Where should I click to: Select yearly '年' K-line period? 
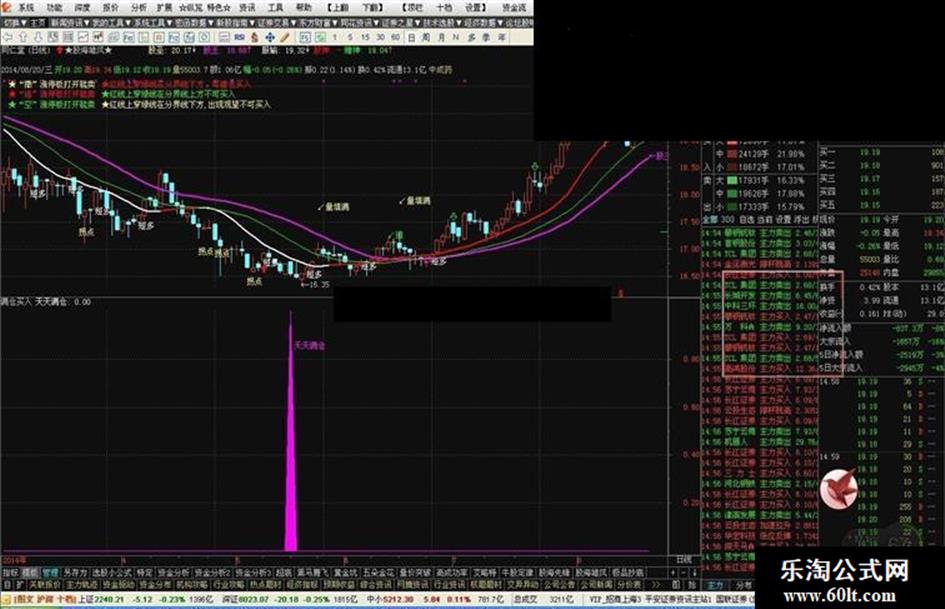coord(501,37)
